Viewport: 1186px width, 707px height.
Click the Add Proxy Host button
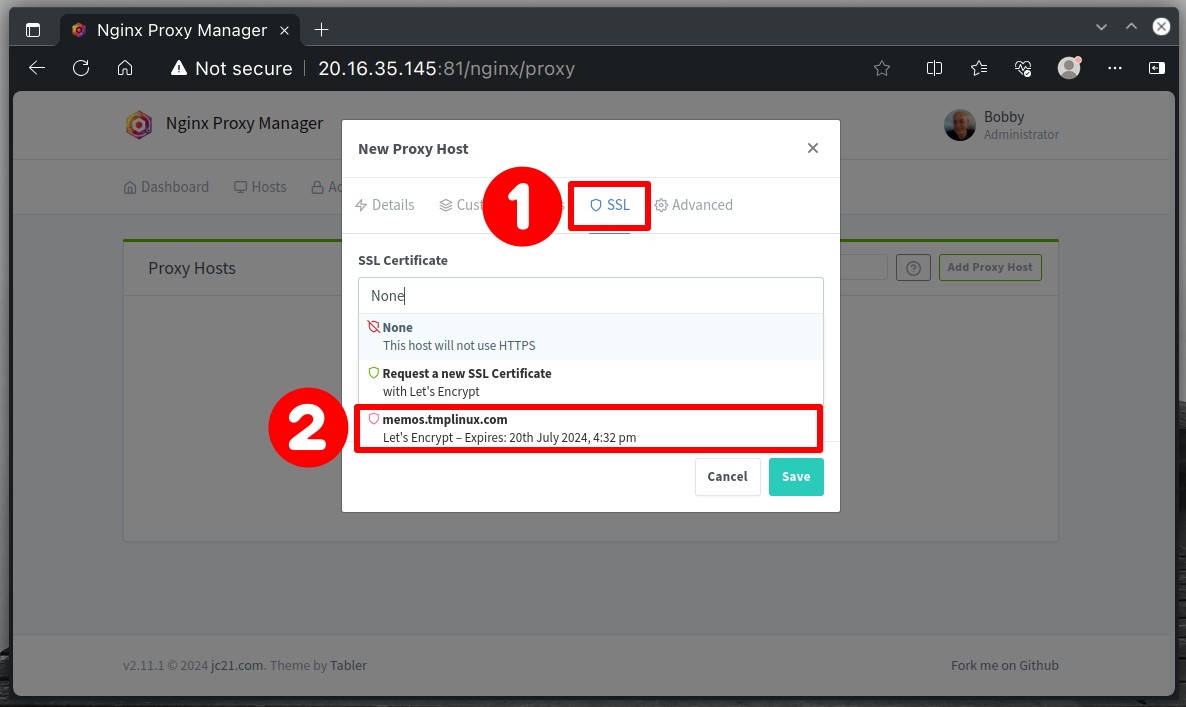pyautogui.click(x=990, y=267)
